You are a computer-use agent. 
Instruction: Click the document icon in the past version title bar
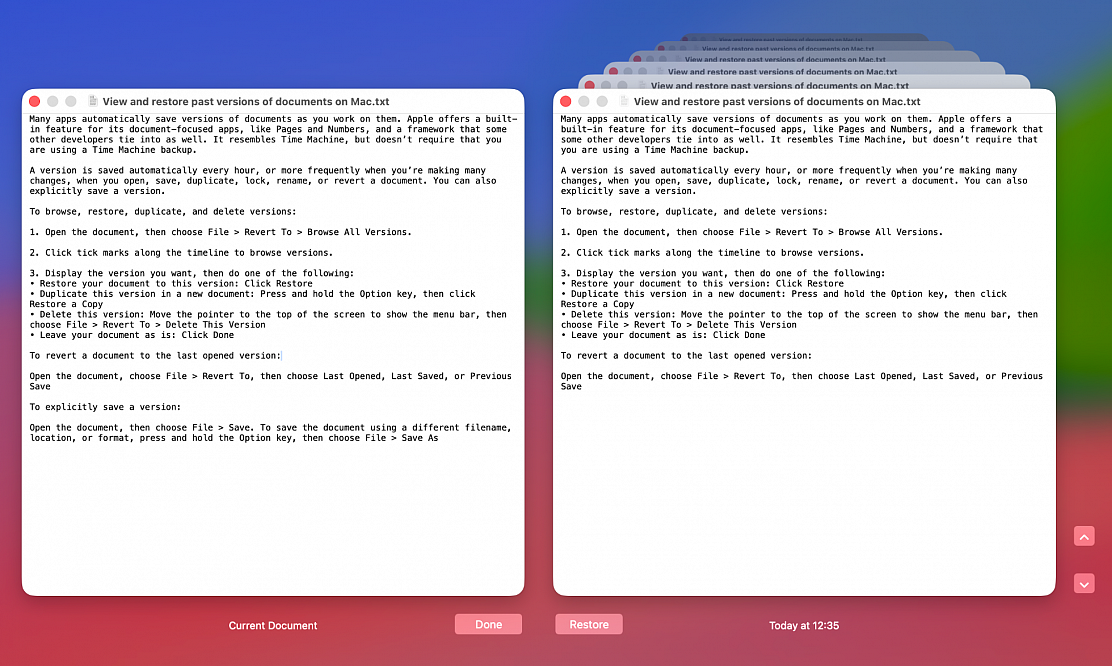(625, 101)
